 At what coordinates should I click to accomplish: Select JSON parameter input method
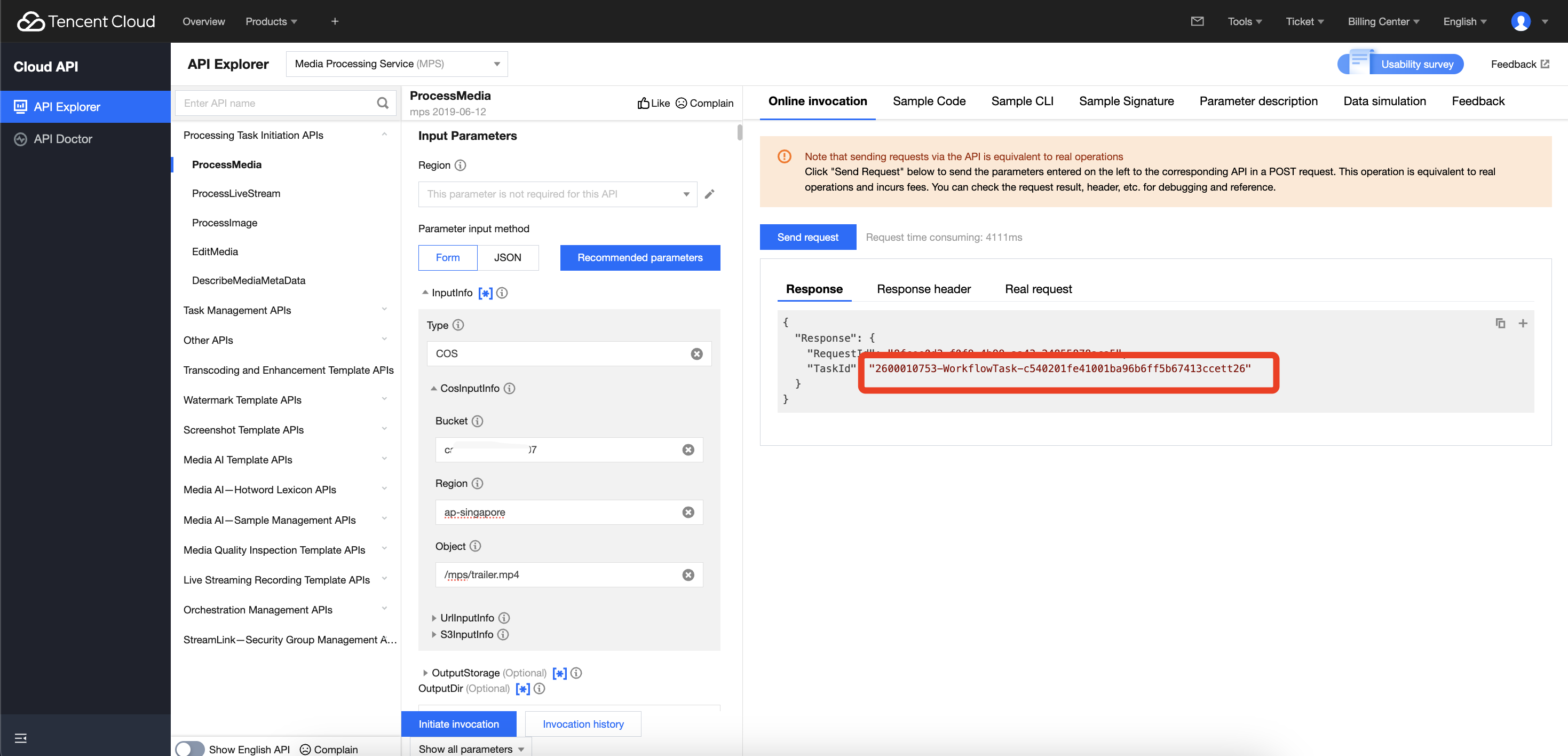pyautogui.click(x=508, y=257)
